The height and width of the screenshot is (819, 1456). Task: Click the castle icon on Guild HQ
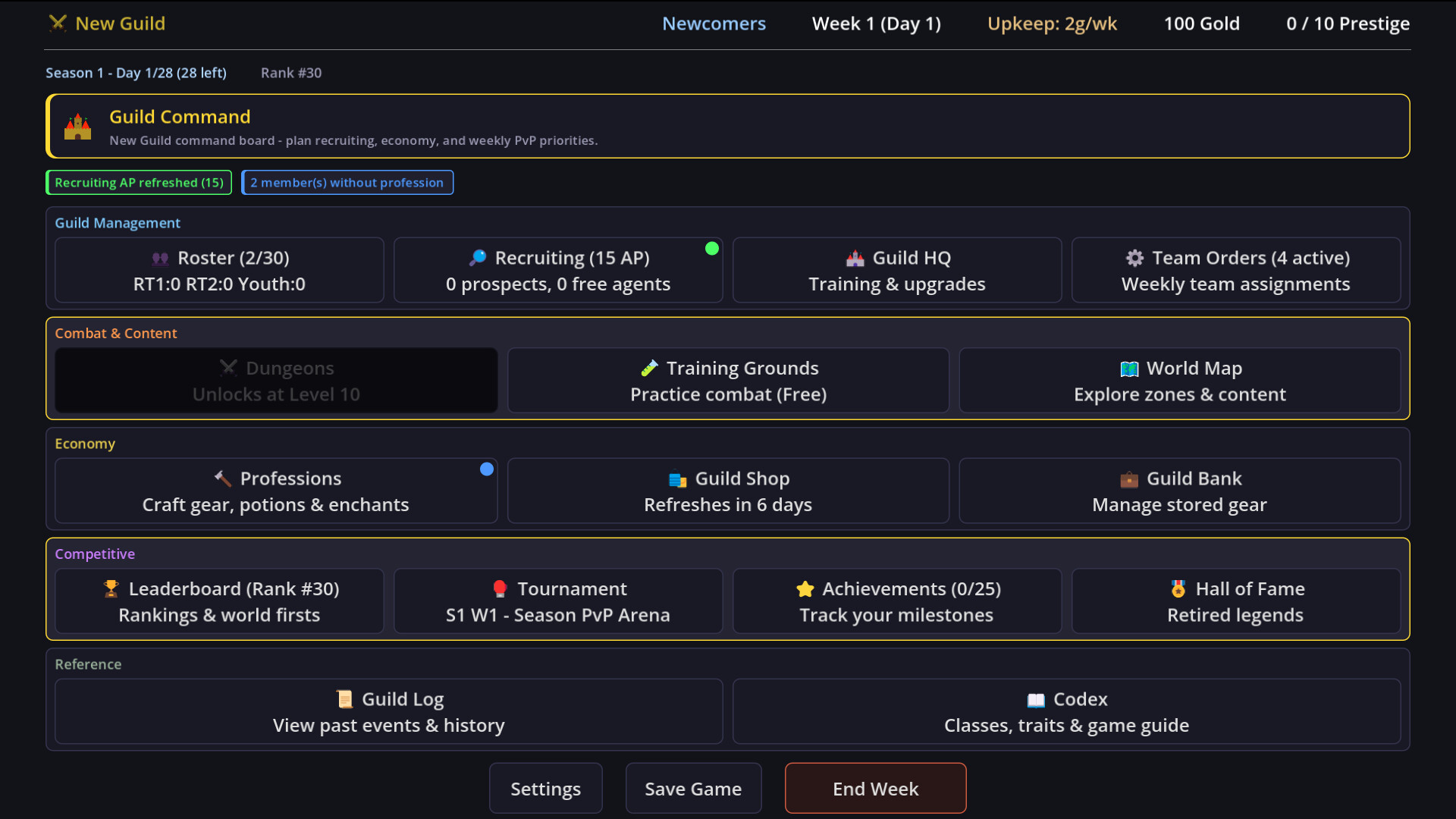point(855,258)
